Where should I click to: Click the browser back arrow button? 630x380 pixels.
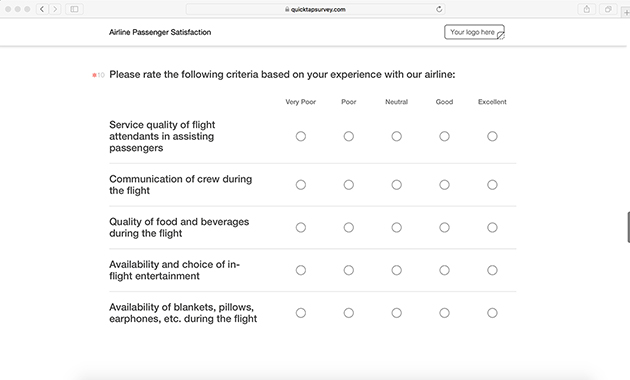click(x=42, y=9)
